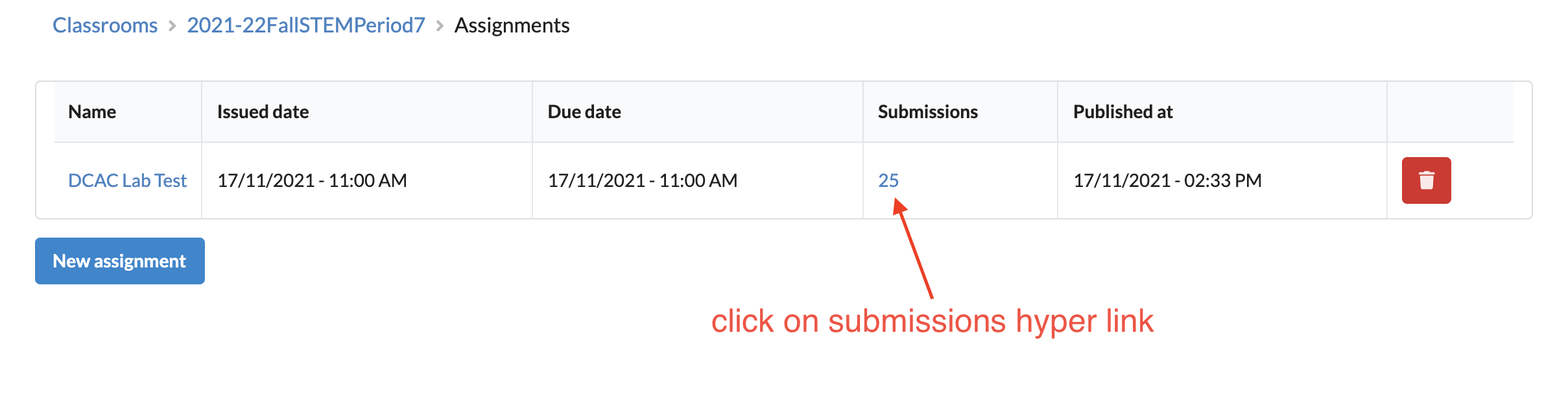The height and width of the screenshot is (409, 1568).
Task: Click the empty header cell above trash
Action: (1450, 112)
